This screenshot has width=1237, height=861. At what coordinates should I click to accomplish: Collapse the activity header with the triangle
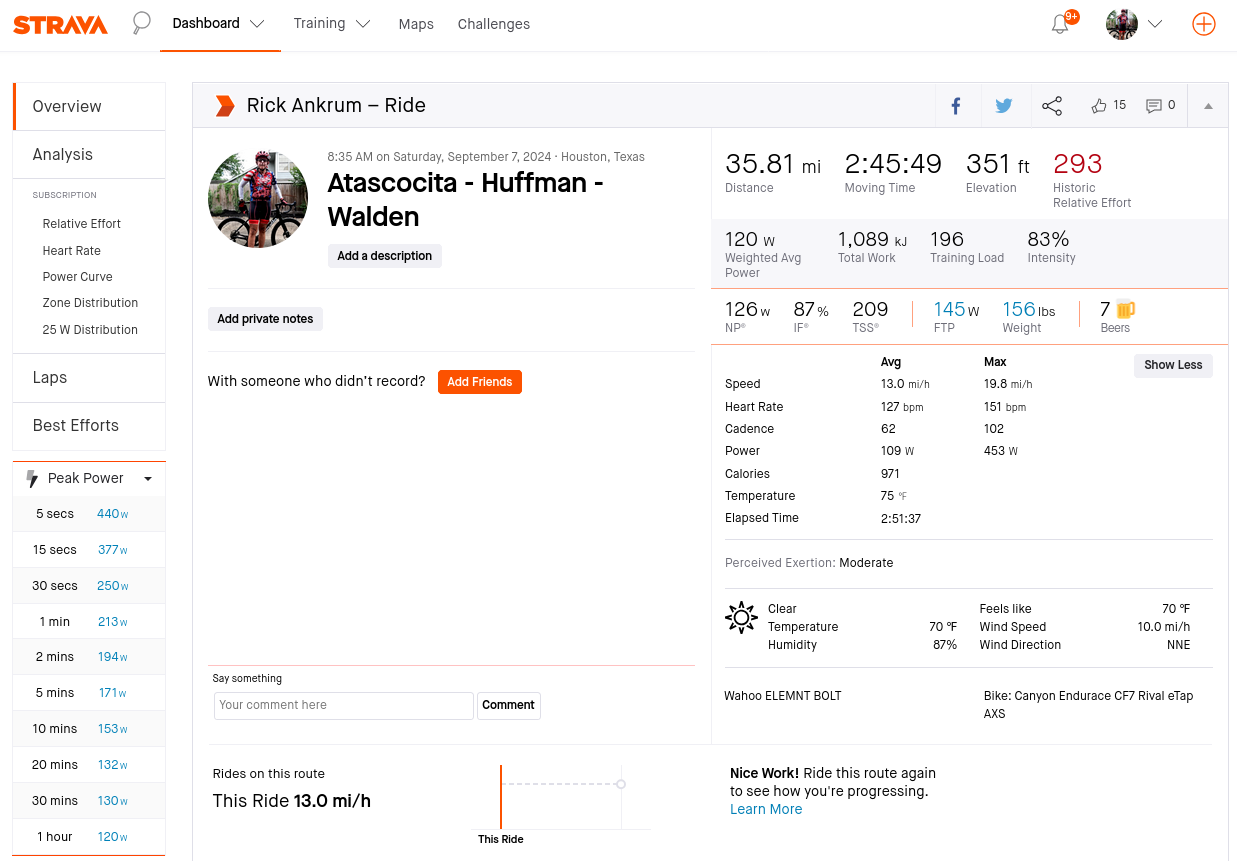(x=1208, y=105)
